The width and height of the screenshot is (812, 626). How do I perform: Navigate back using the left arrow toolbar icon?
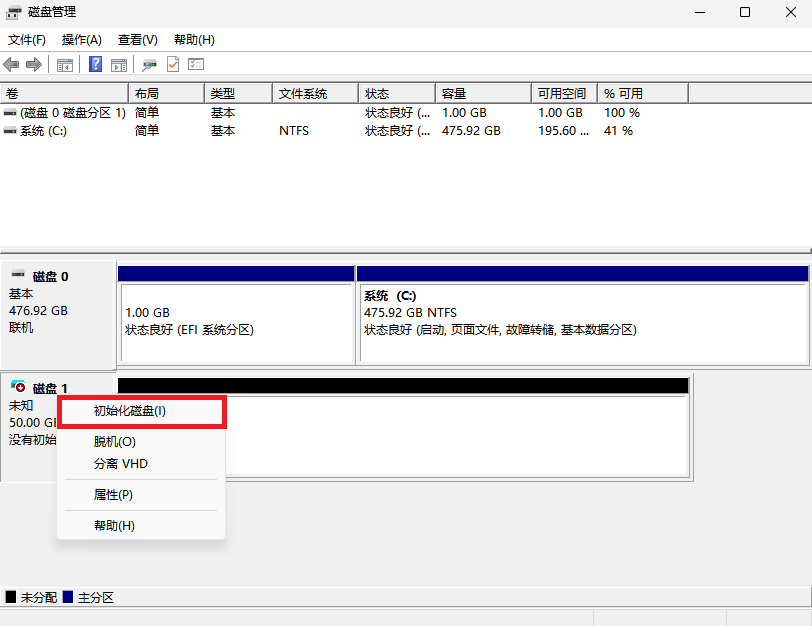[10, 64]
